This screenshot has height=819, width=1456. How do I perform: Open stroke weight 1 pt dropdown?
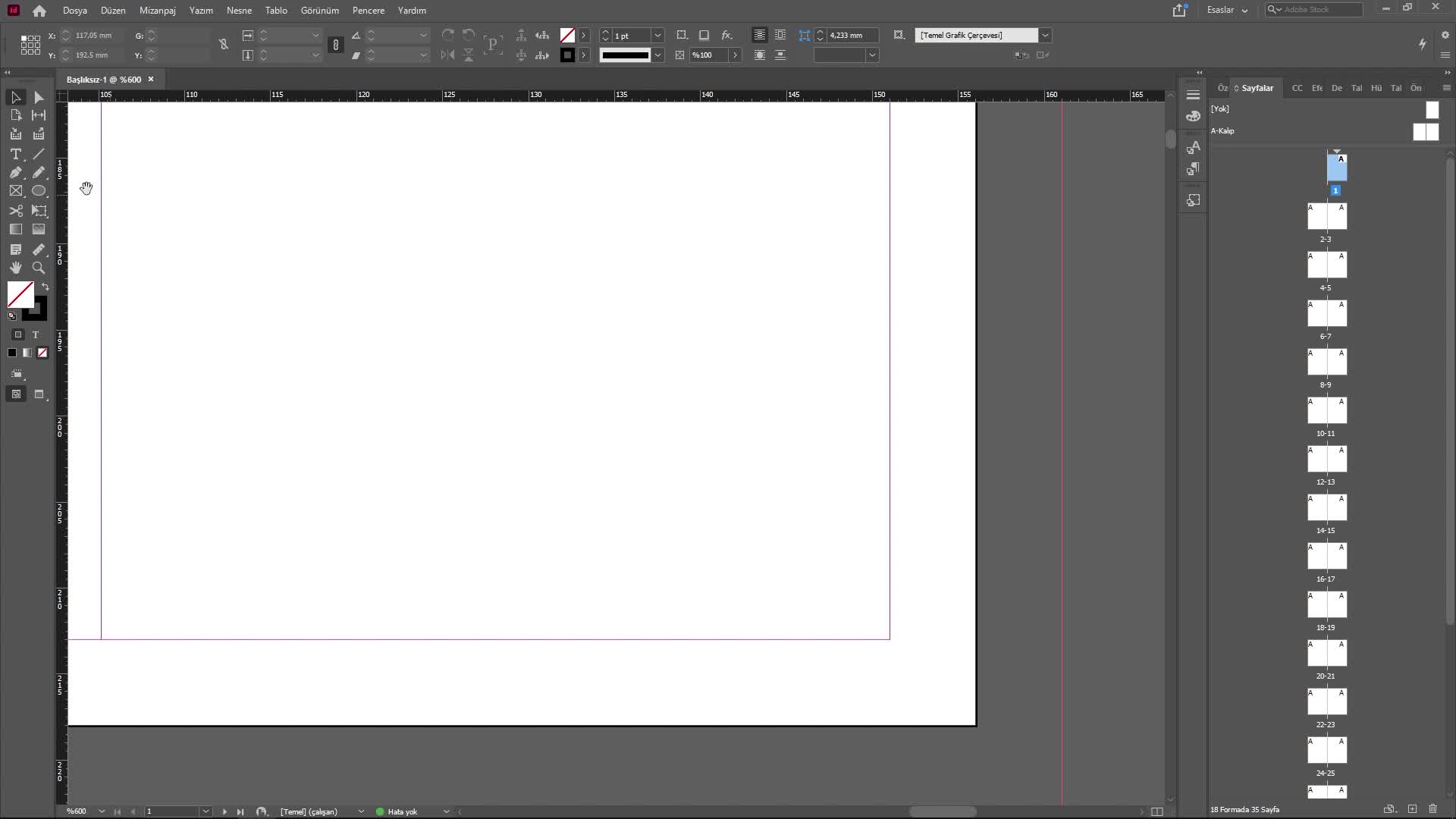pyautogui.click(x=658, y=35)
